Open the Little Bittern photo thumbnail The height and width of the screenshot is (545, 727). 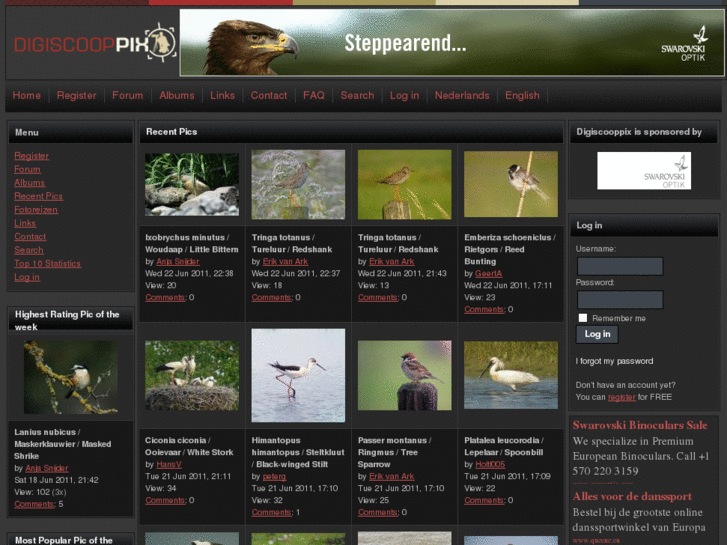(192, 185)
